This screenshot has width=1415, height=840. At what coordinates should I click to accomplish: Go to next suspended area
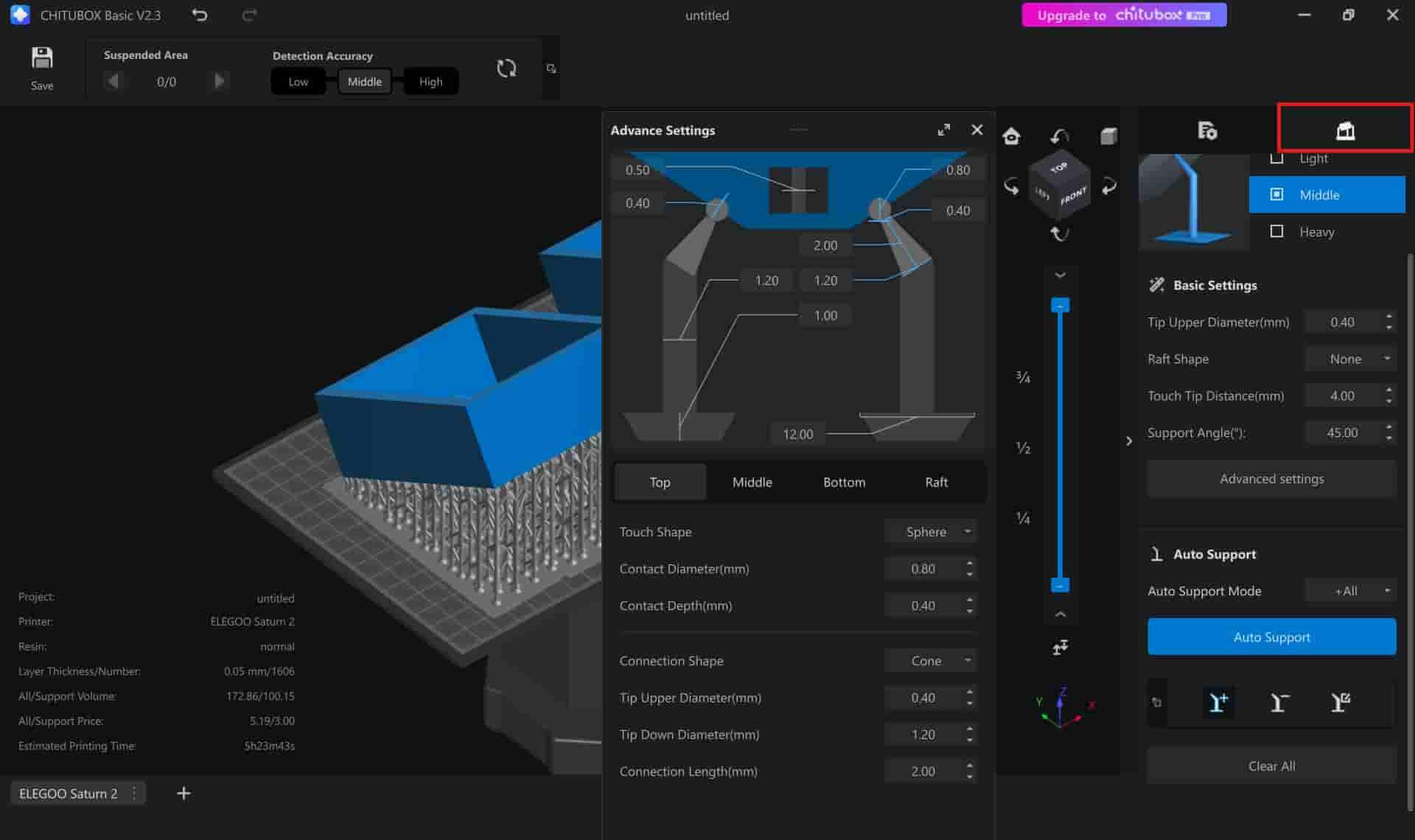[219, 81]
